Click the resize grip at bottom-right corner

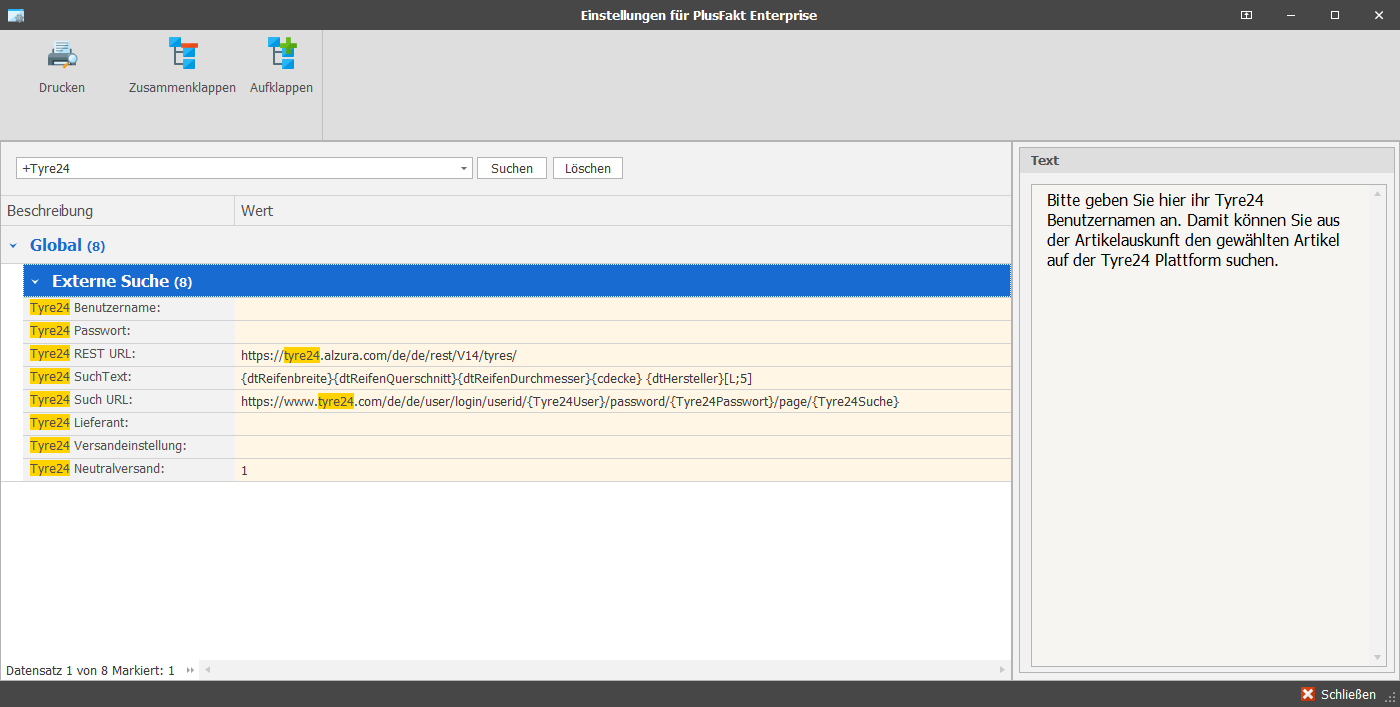coord(1390,697)
